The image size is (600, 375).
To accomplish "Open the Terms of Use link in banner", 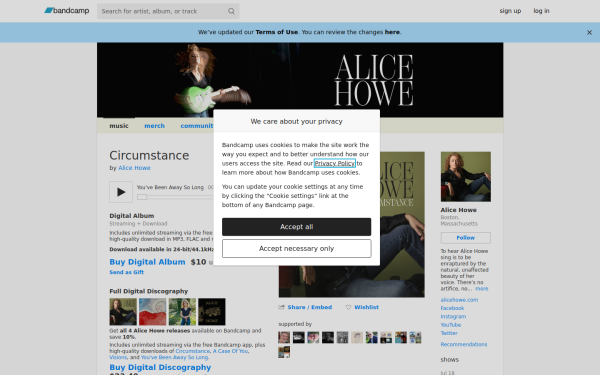I will coord(276,32).
